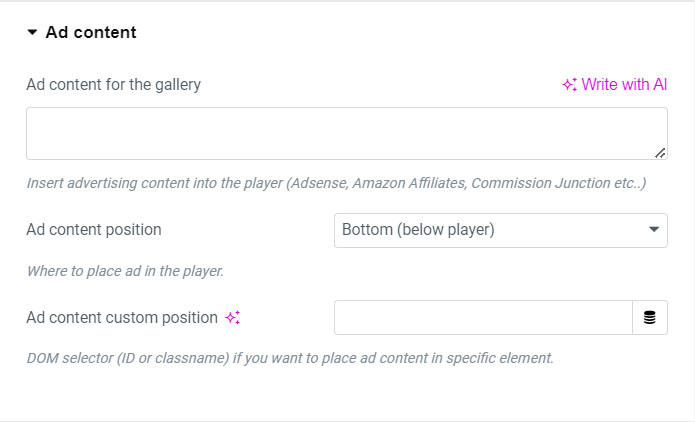Screen dimensions: 695x422
Task: Open dynamic tags database icon
Action: 650,318
